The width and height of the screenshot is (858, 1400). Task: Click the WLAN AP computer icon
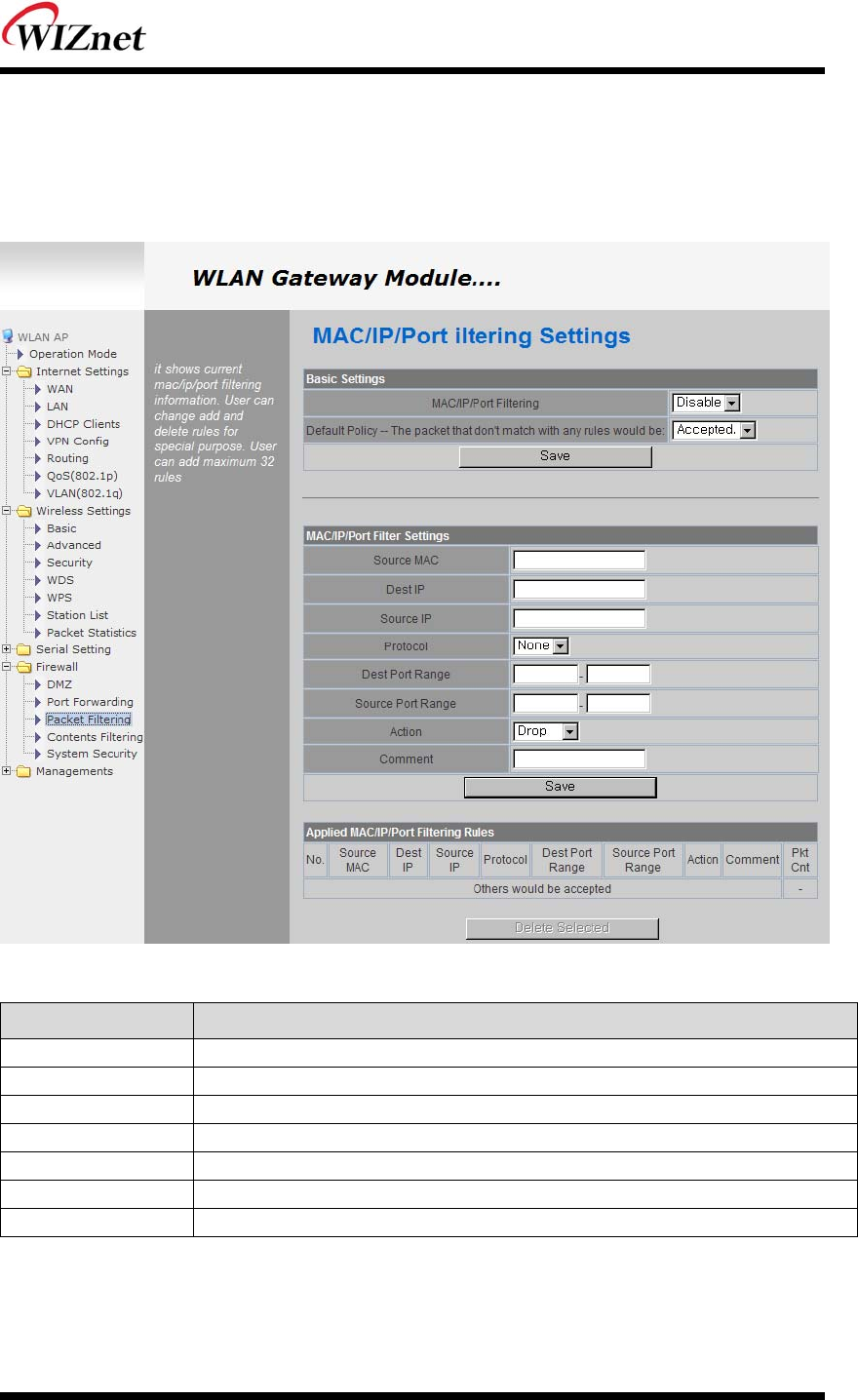(x=8, y=336)
